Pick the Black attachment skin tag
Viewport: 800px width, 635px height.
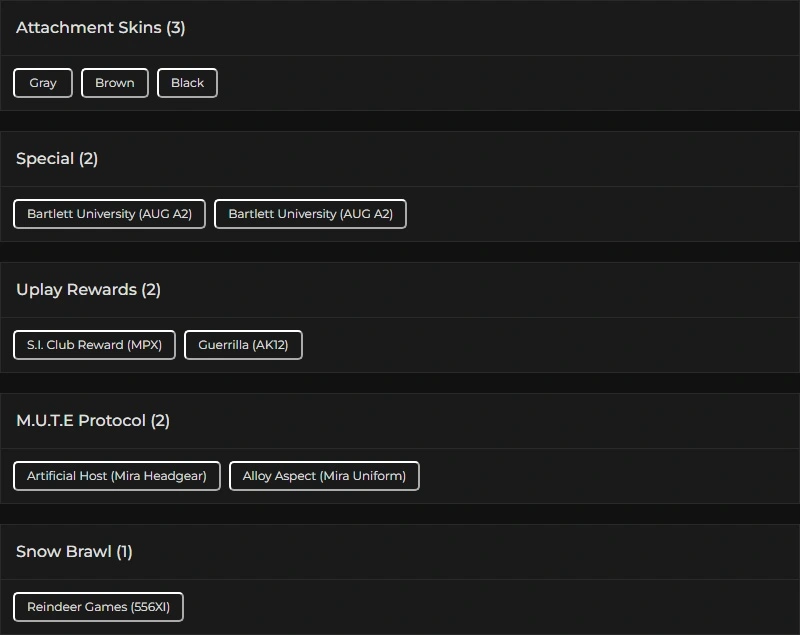tap(187, 83)
